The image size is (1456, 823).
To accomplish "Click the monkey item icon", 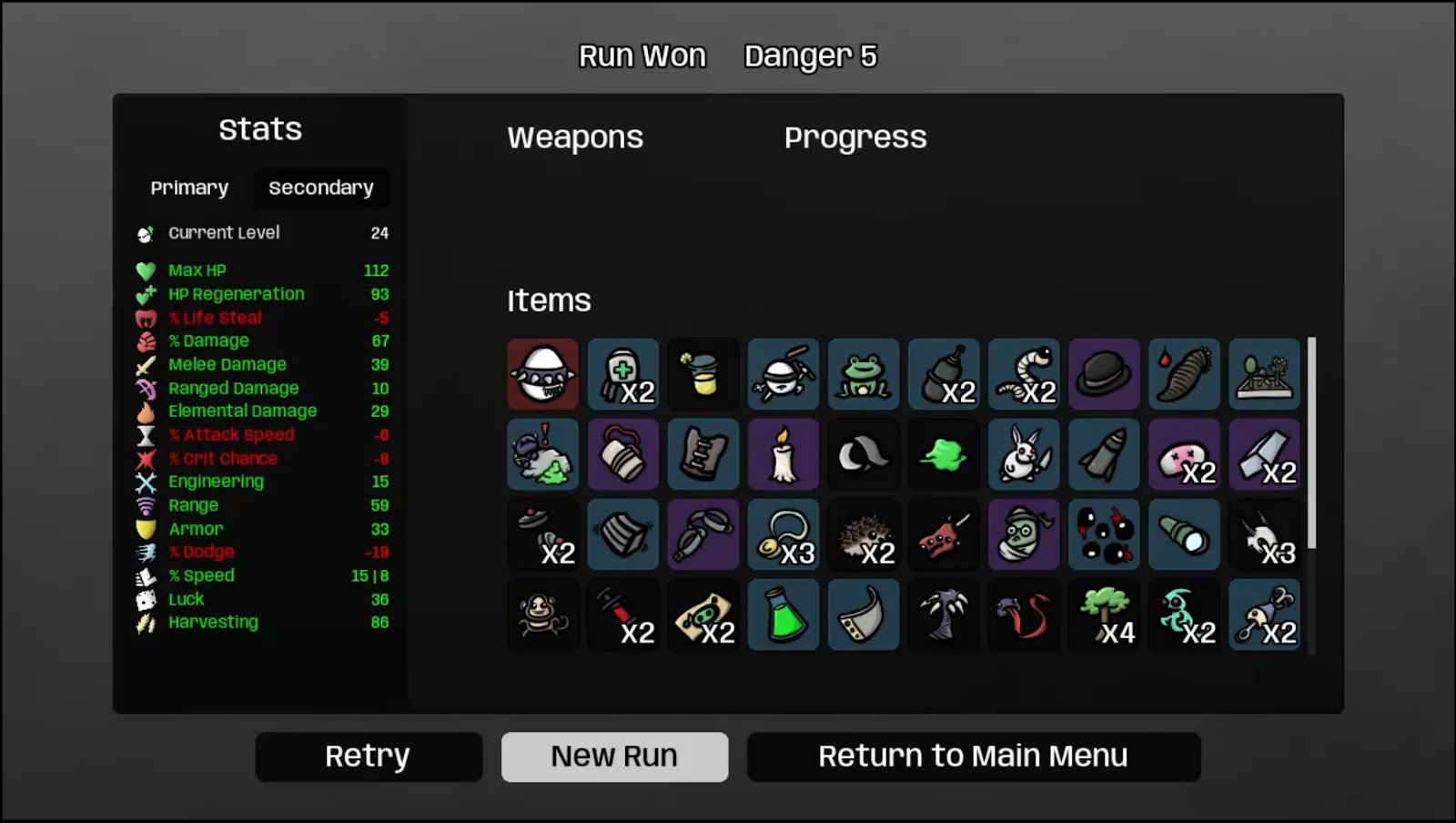I will click(543, 615).
